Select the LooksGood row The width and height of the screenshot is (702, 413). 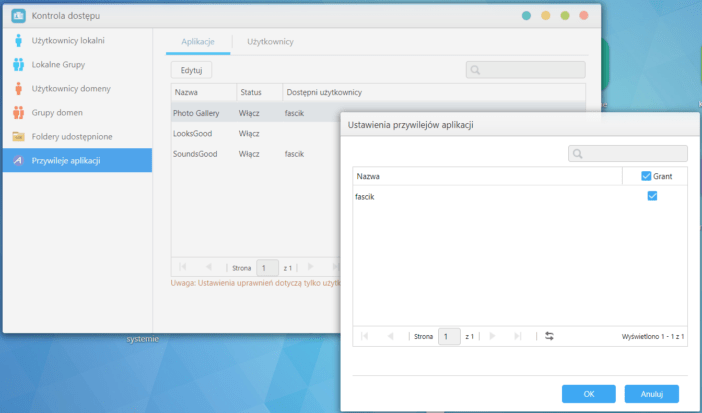[x=256, y=133]
